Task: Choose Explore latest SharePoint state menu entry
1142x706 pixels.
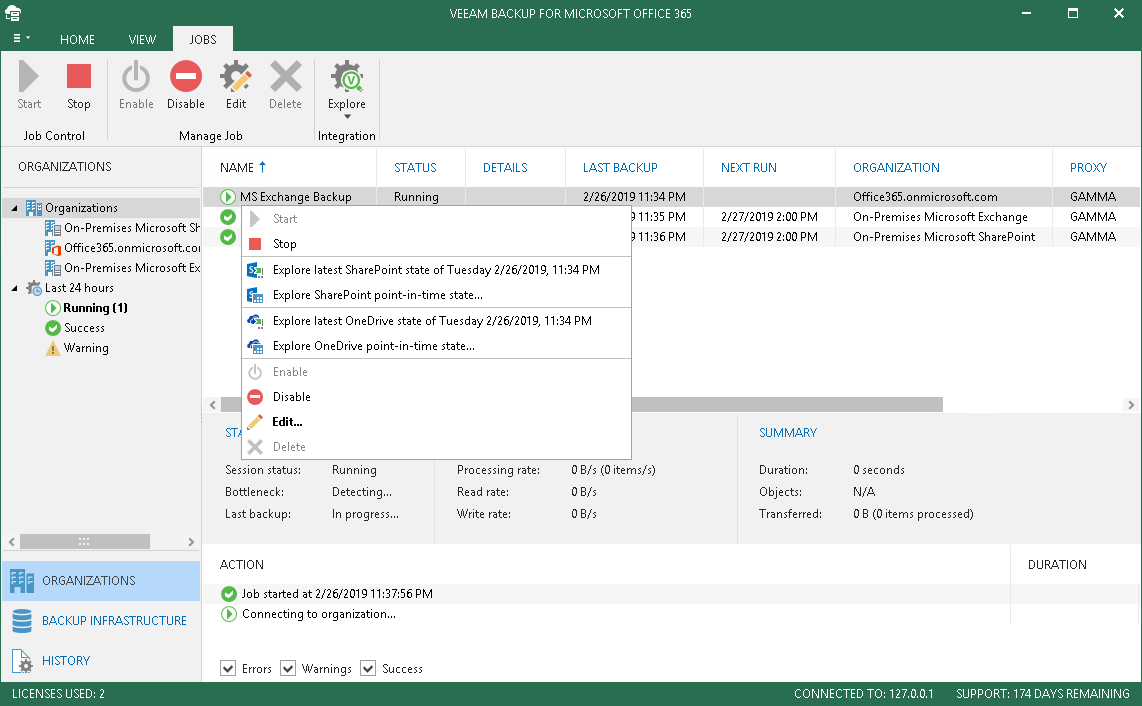Action: tap(436, 270)
